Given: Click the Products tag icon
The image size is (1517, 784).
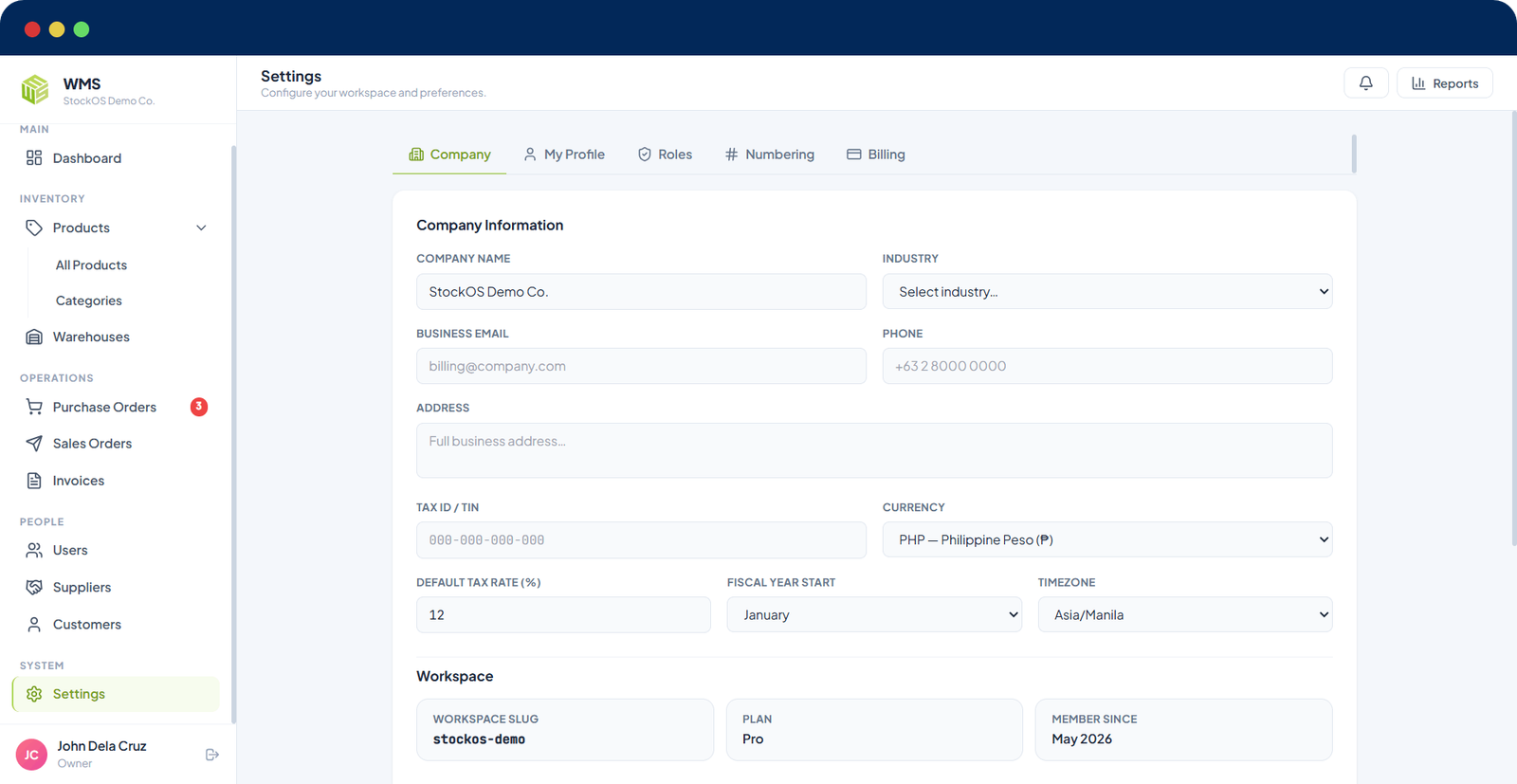Looking at the screenshot, I should (34, 228).
